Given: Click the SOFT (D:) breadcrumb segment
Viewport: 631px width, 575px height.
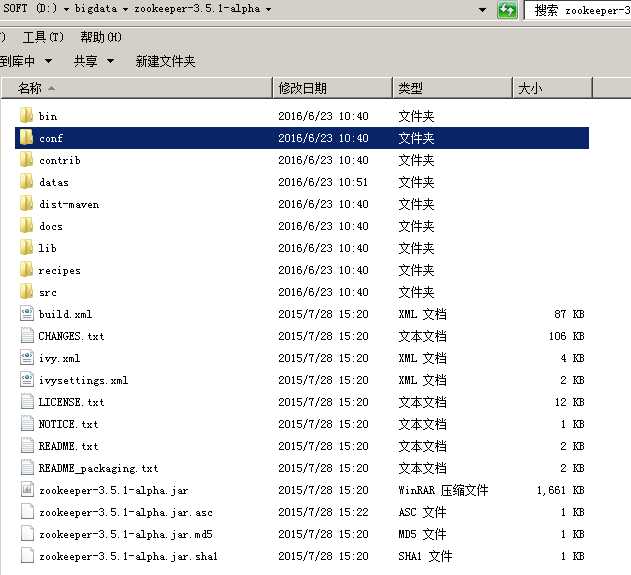Looking at the screenshot, I should (30, 8).
